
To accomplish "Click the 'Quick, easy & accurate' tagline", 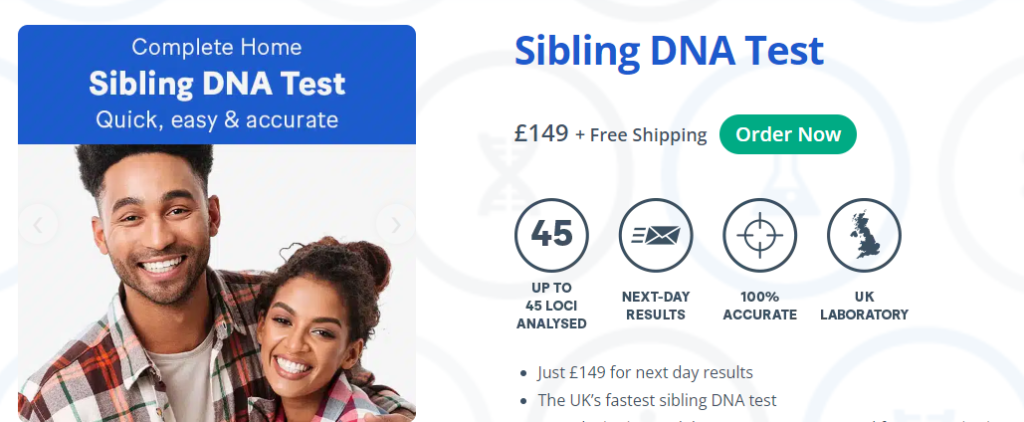I will pyautogui.click(x=216, y=120).
